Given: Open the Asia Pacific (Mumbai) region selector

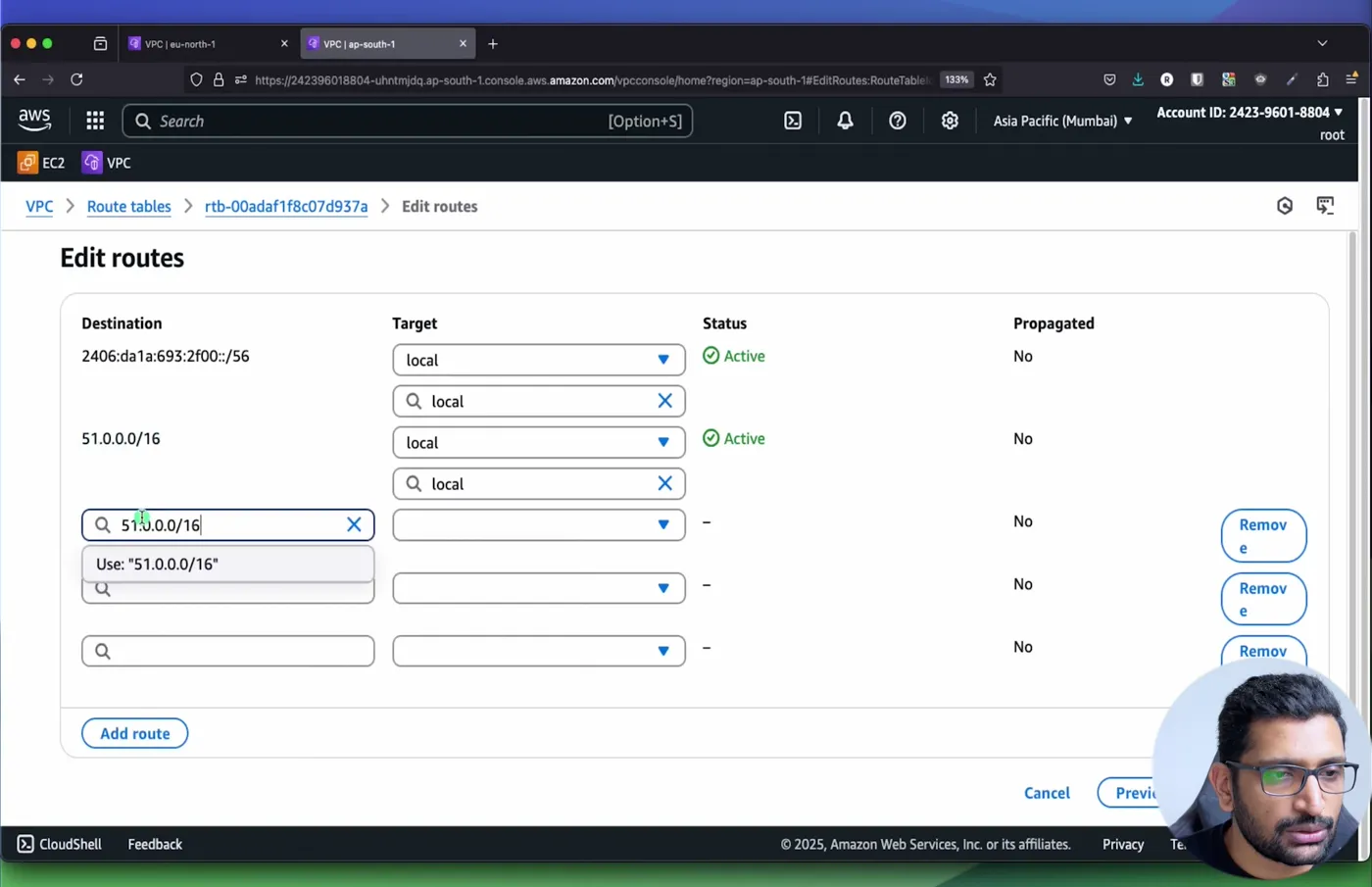Looking at the screenshot, I should 1062,121.
